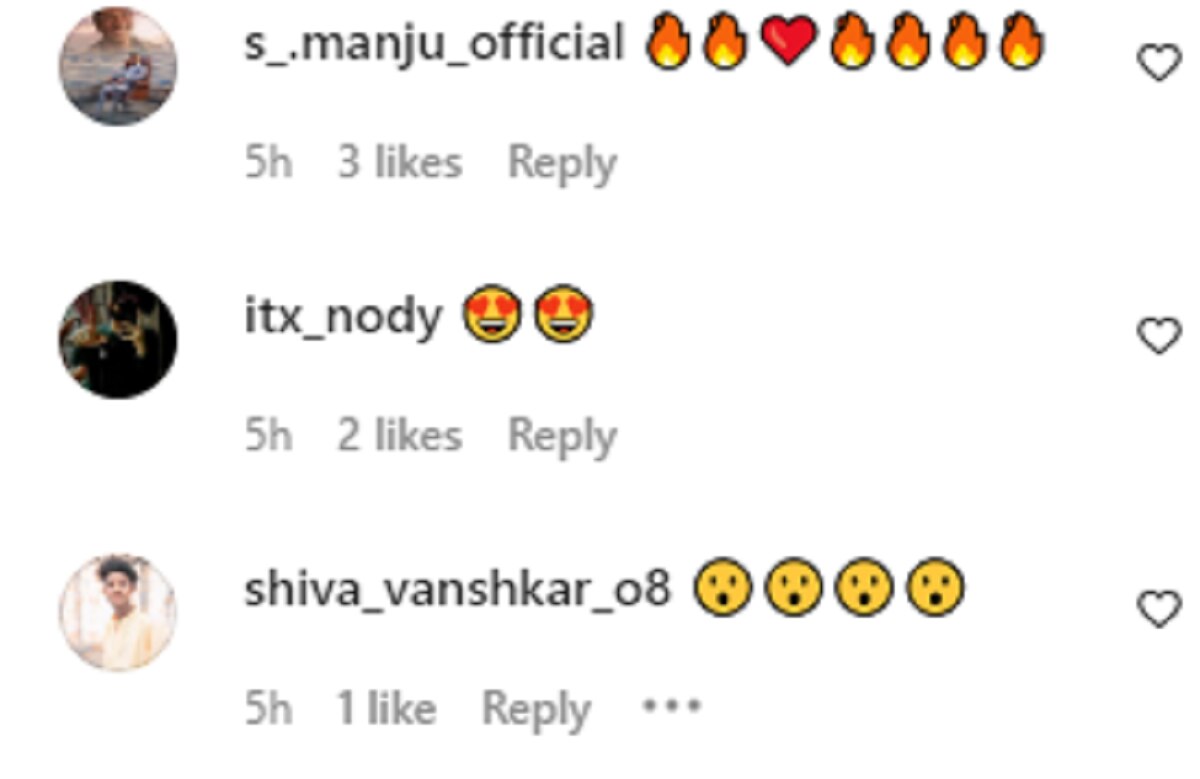Click the red heart emoji in s_.manju_official's comment

pos(789,45)
